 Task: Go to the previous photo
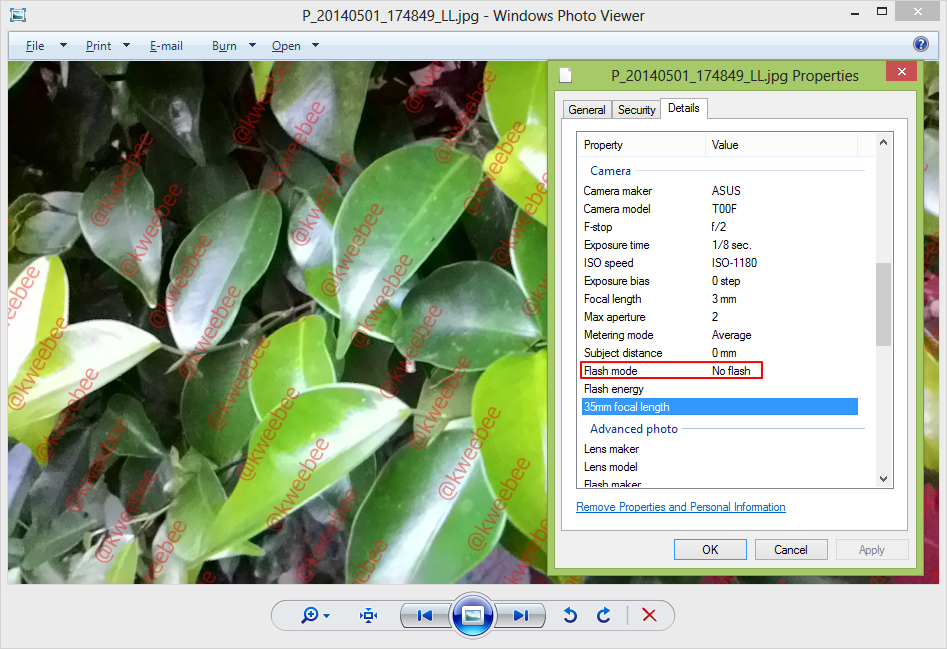(425, 615)
